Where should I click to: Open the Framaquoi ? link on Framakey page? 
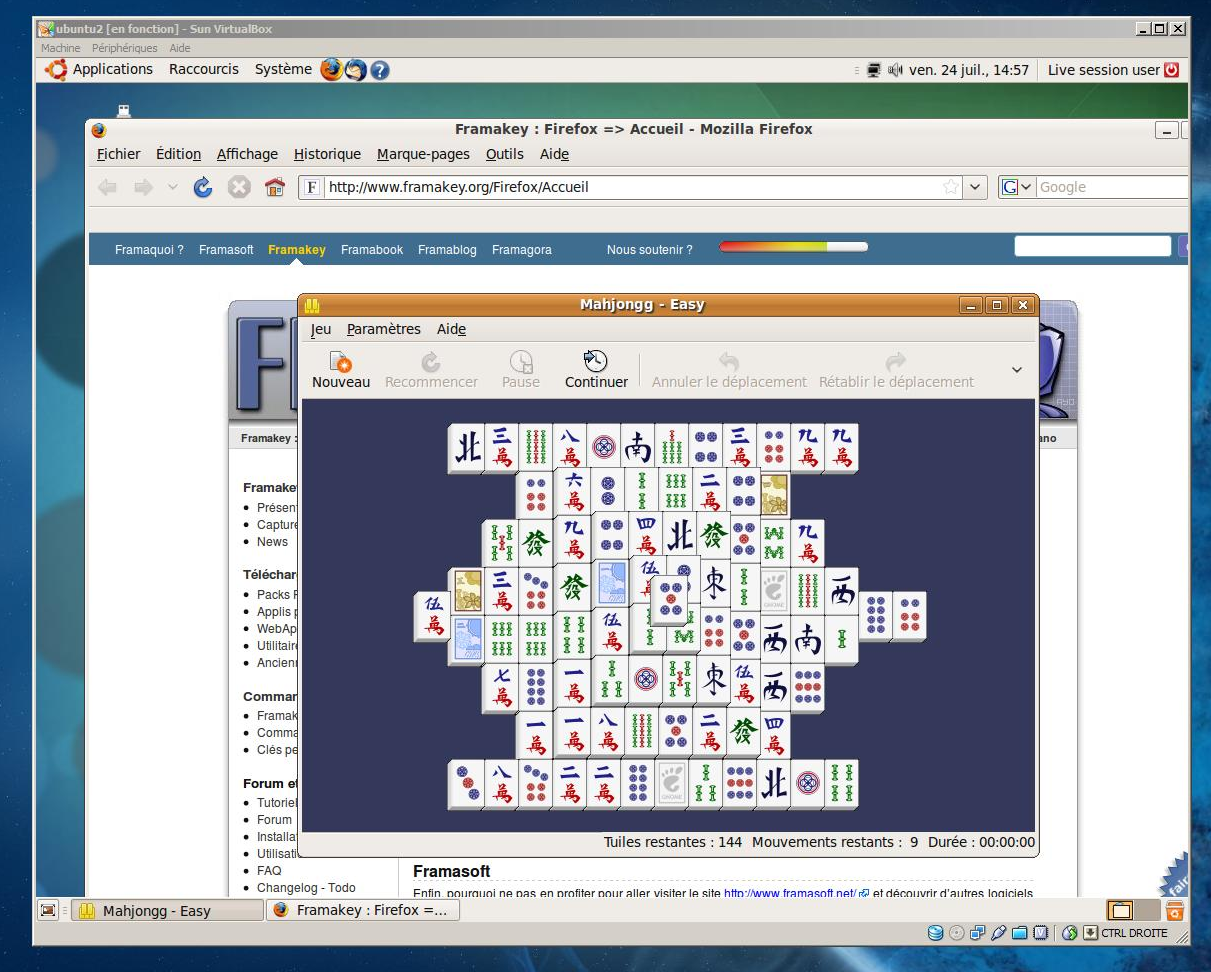pos(149,250)
